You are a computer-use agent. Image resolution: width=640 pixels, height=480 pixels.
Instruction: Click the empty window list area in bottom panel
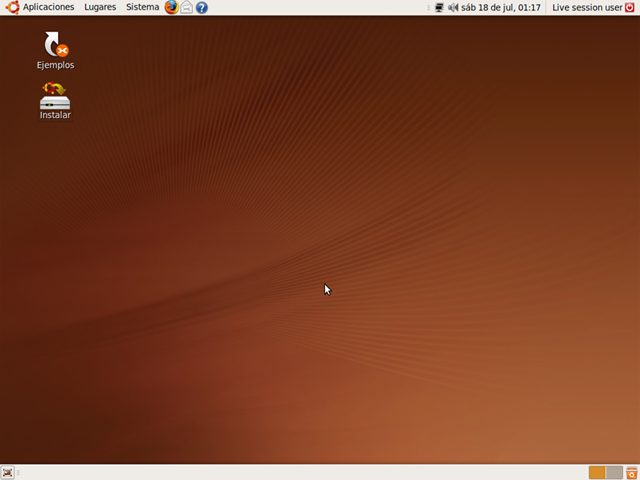pyautogui.click(x=300, y=472)
